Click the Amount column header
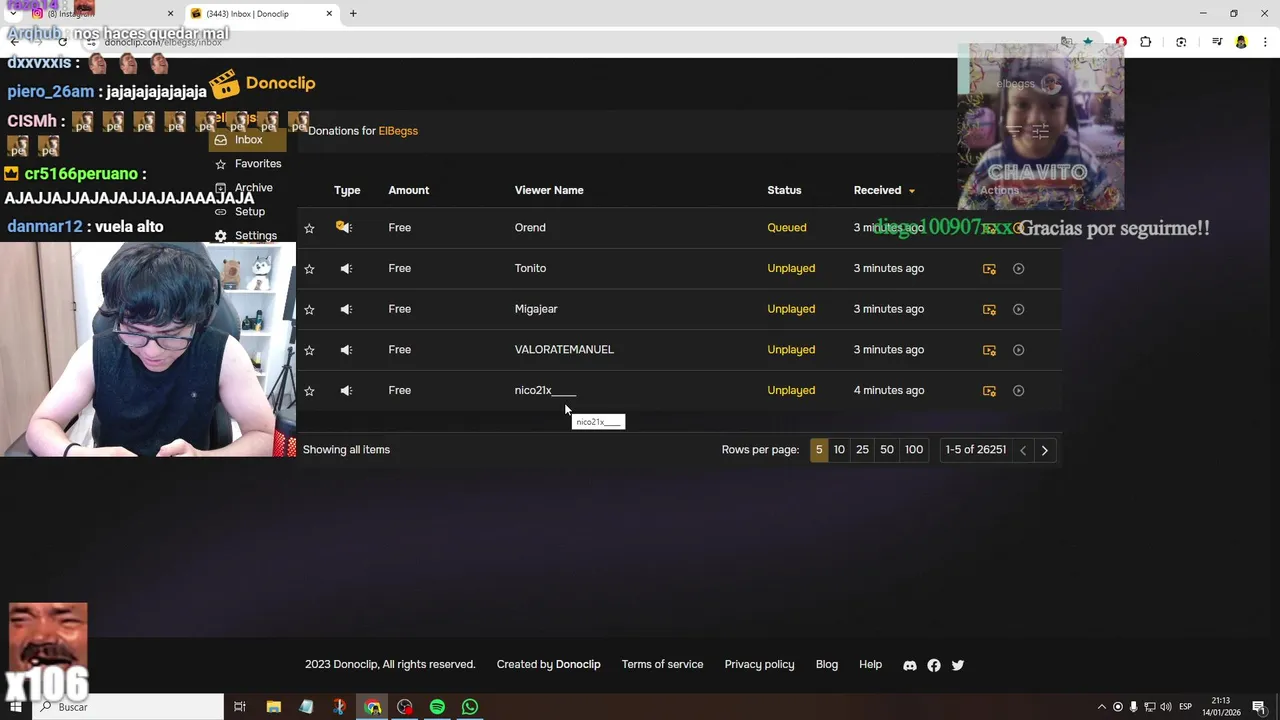This screenshot has height=720, width=1280. (x=408, y=190)
